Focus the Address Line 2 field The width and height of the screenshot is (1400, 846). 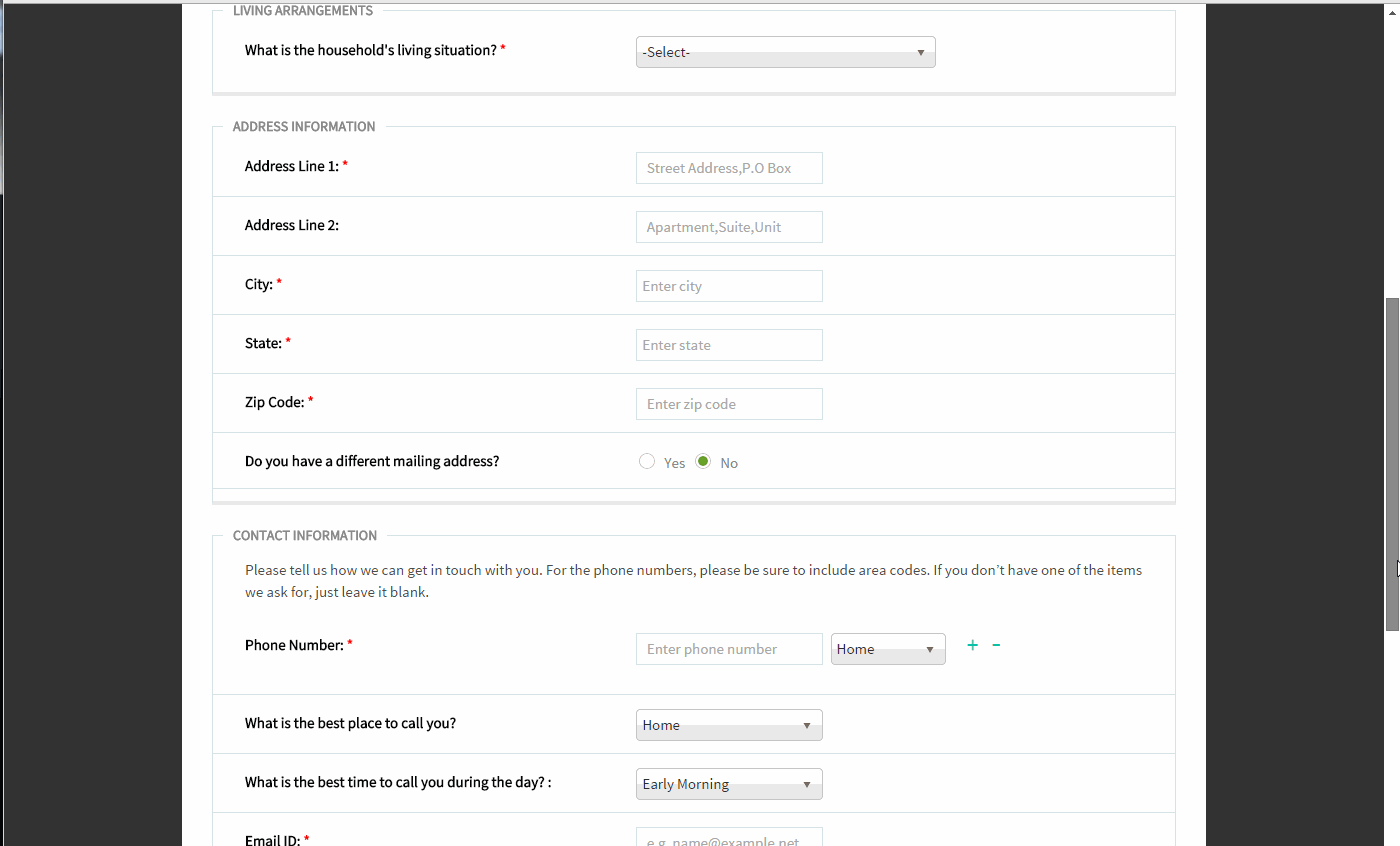point(729,227)
